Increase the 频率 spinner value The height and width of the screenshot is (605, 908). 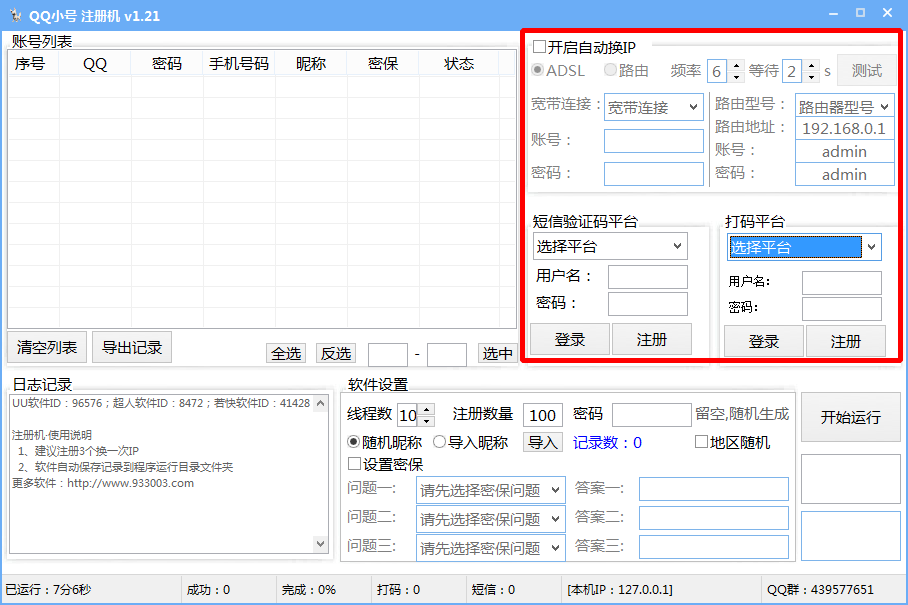pos(736,65)
